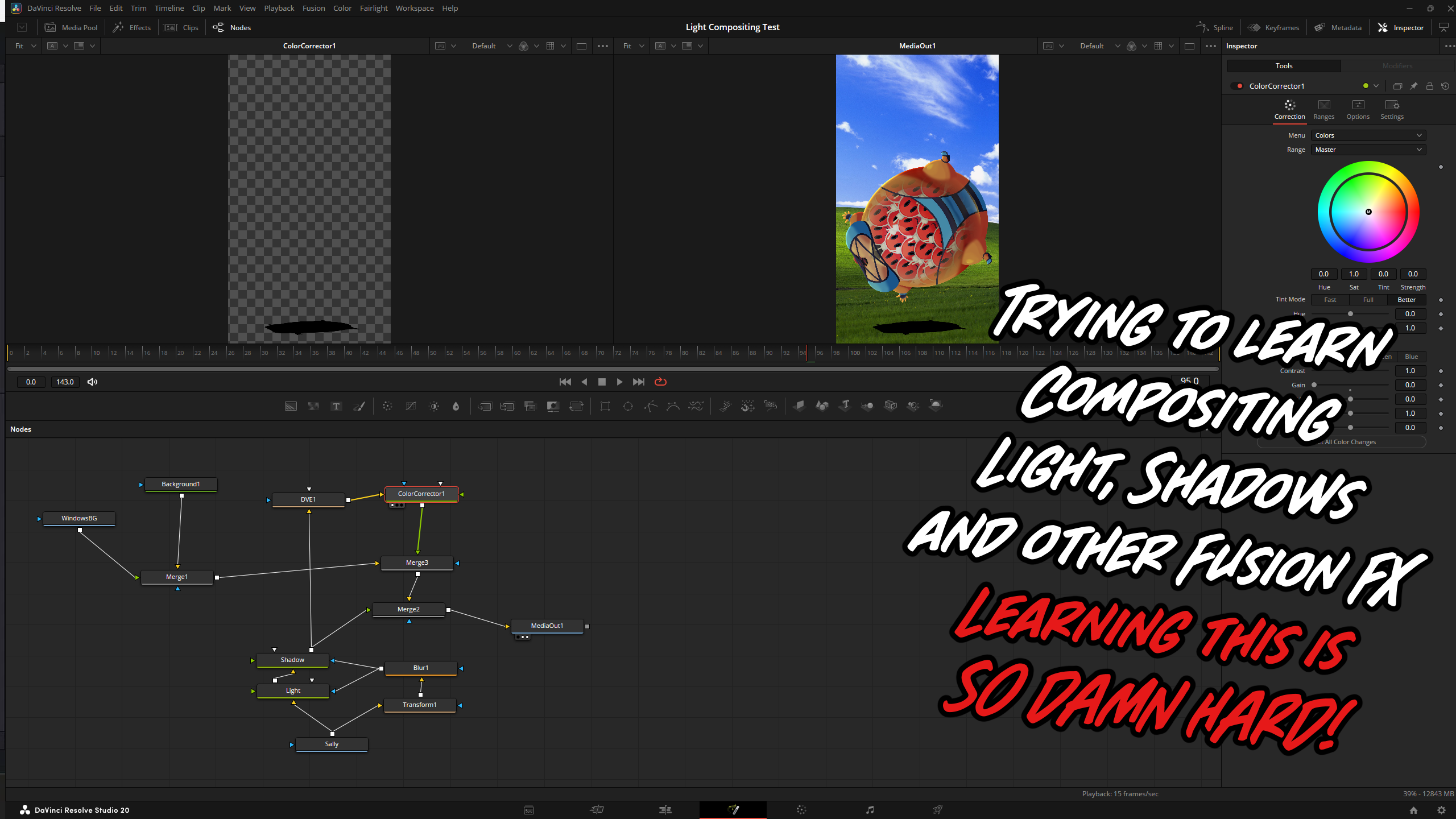Reset ColorCorrector1 tool to defaults
The image size is (1456, 819).
coord(1445,86)
